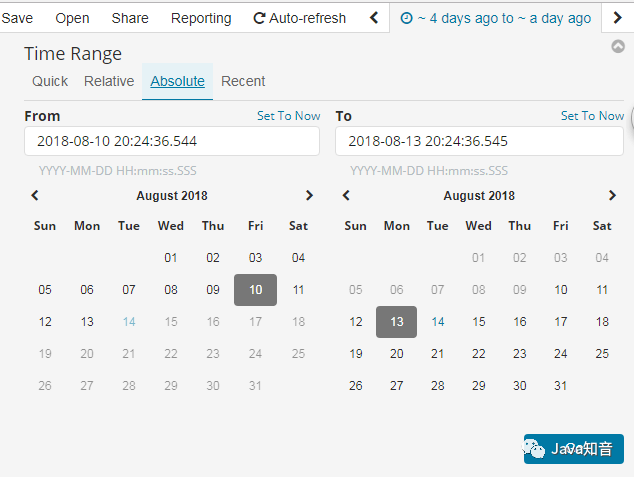The image size is (634, 477).
Task: Go to previous month in From calendar
Action: (x=35, y=196)
